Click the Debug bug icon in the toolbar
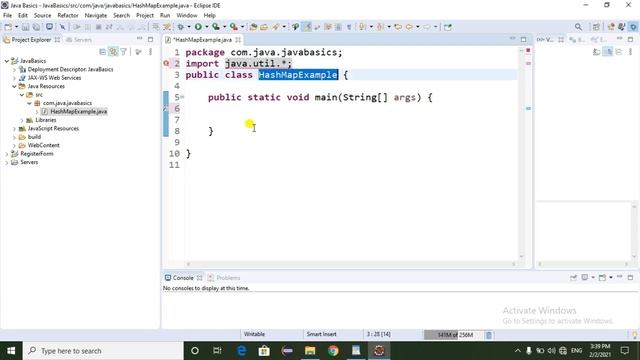The height and width of the screenshot is (360, 640). pyautogui.click(x=180, y=27)
